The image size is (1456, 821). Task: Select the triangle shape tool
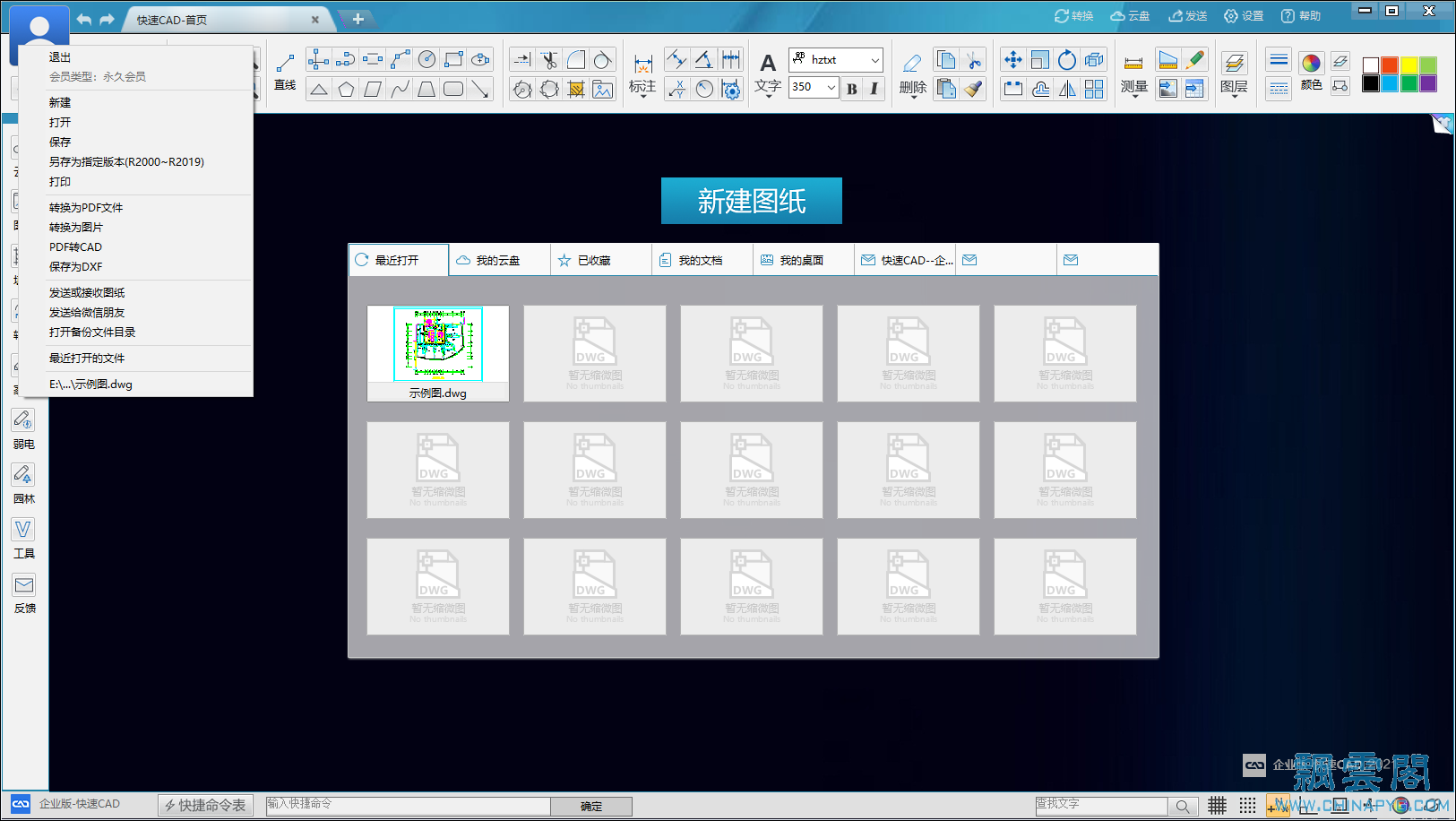(x=319, y=89)
